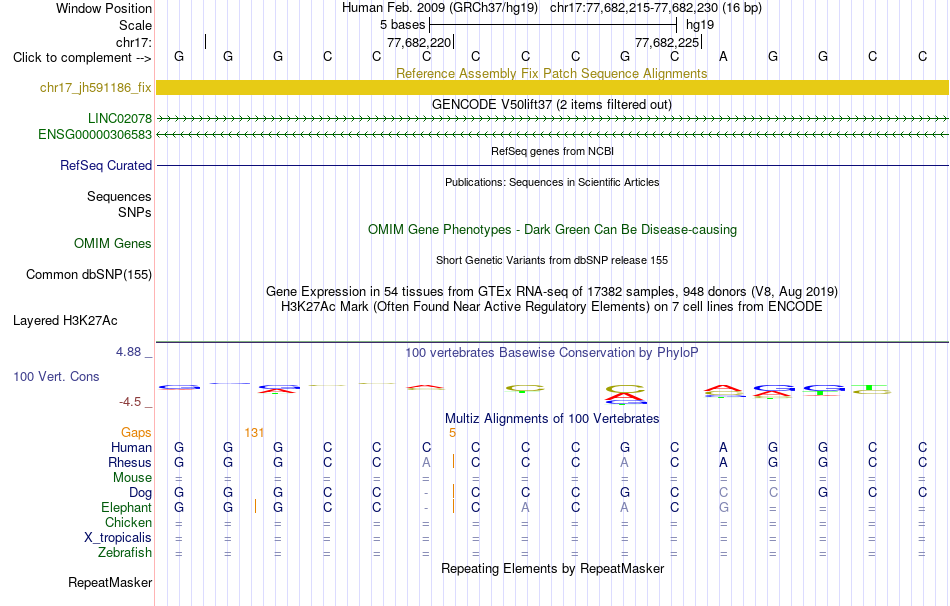Open the ENSG00000306583 gene label

[95, 135]
